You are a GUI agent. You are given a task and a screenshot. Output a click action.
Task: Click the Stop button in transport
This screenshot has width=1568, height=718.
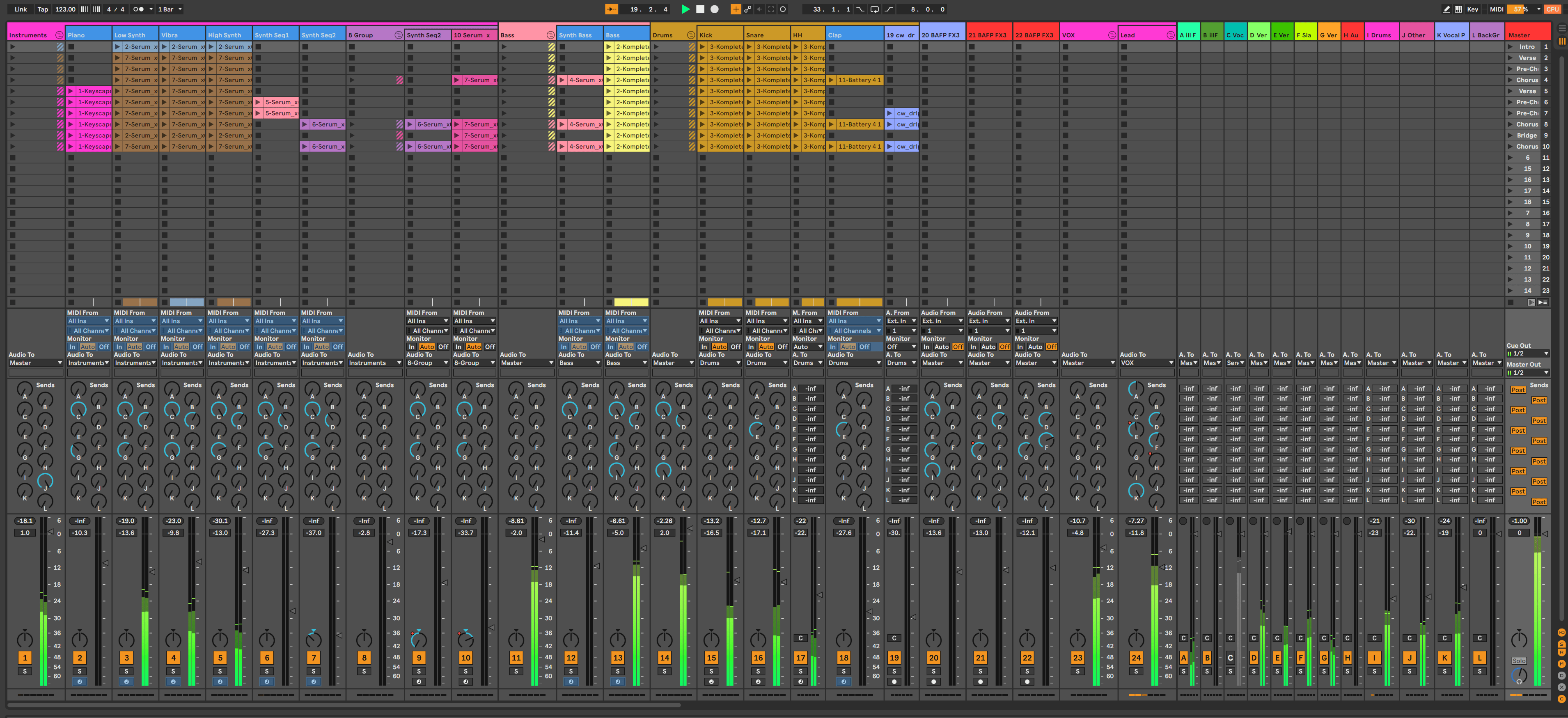(700, 9)
